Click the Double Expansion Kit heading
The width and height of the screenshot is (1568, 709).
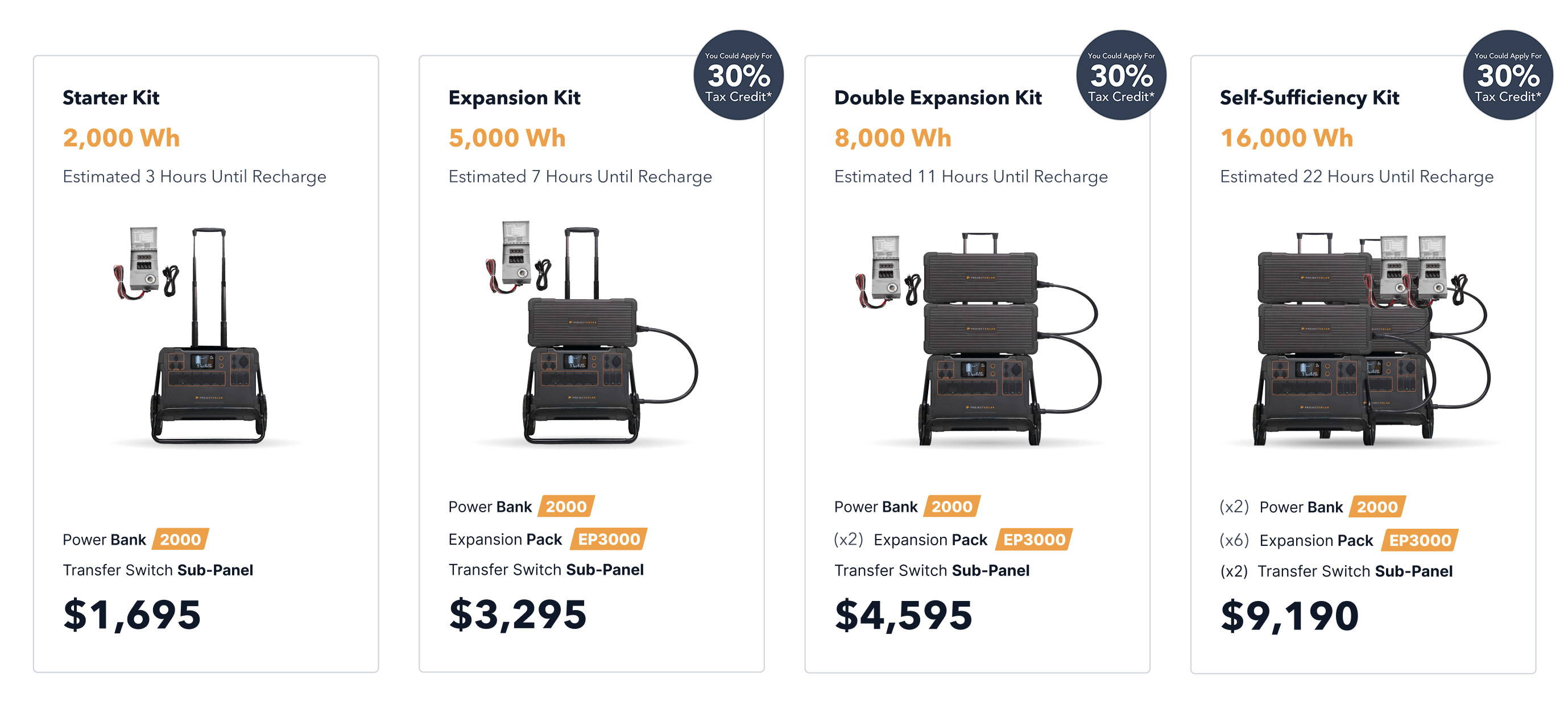[938, 97]
